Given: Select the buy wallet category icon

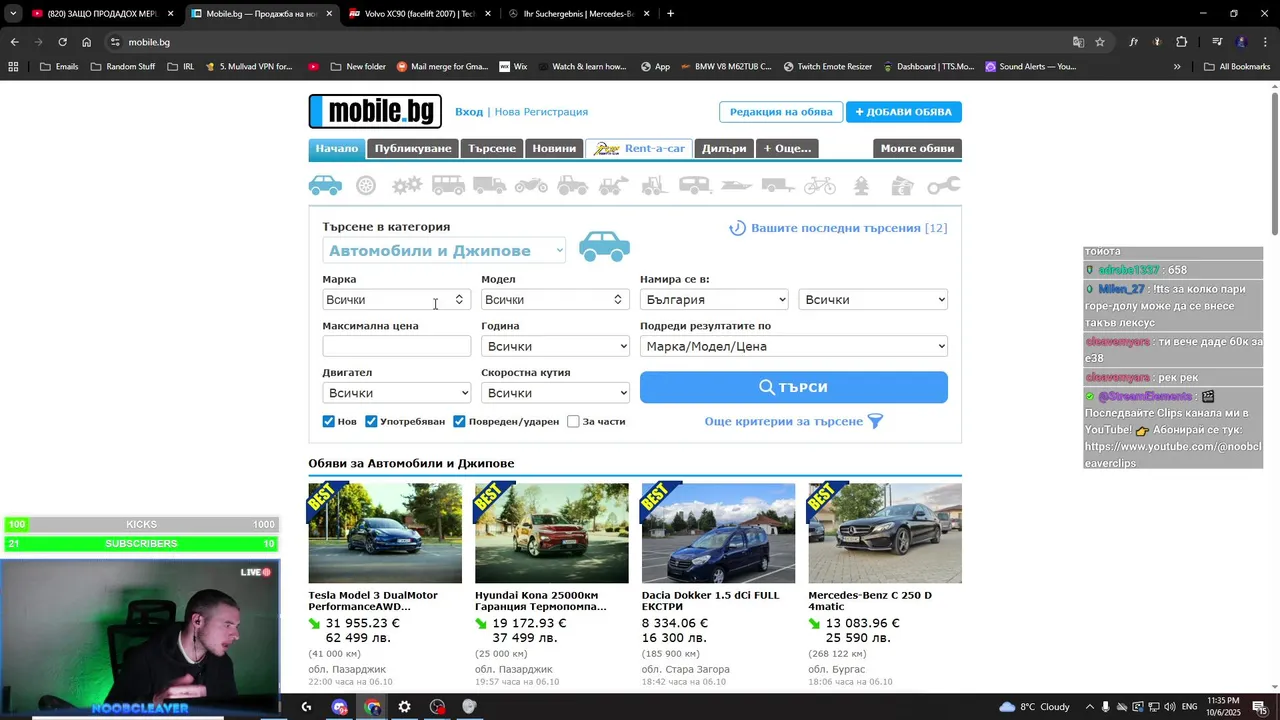Looking at the screenshot, I should coord(902,185).
